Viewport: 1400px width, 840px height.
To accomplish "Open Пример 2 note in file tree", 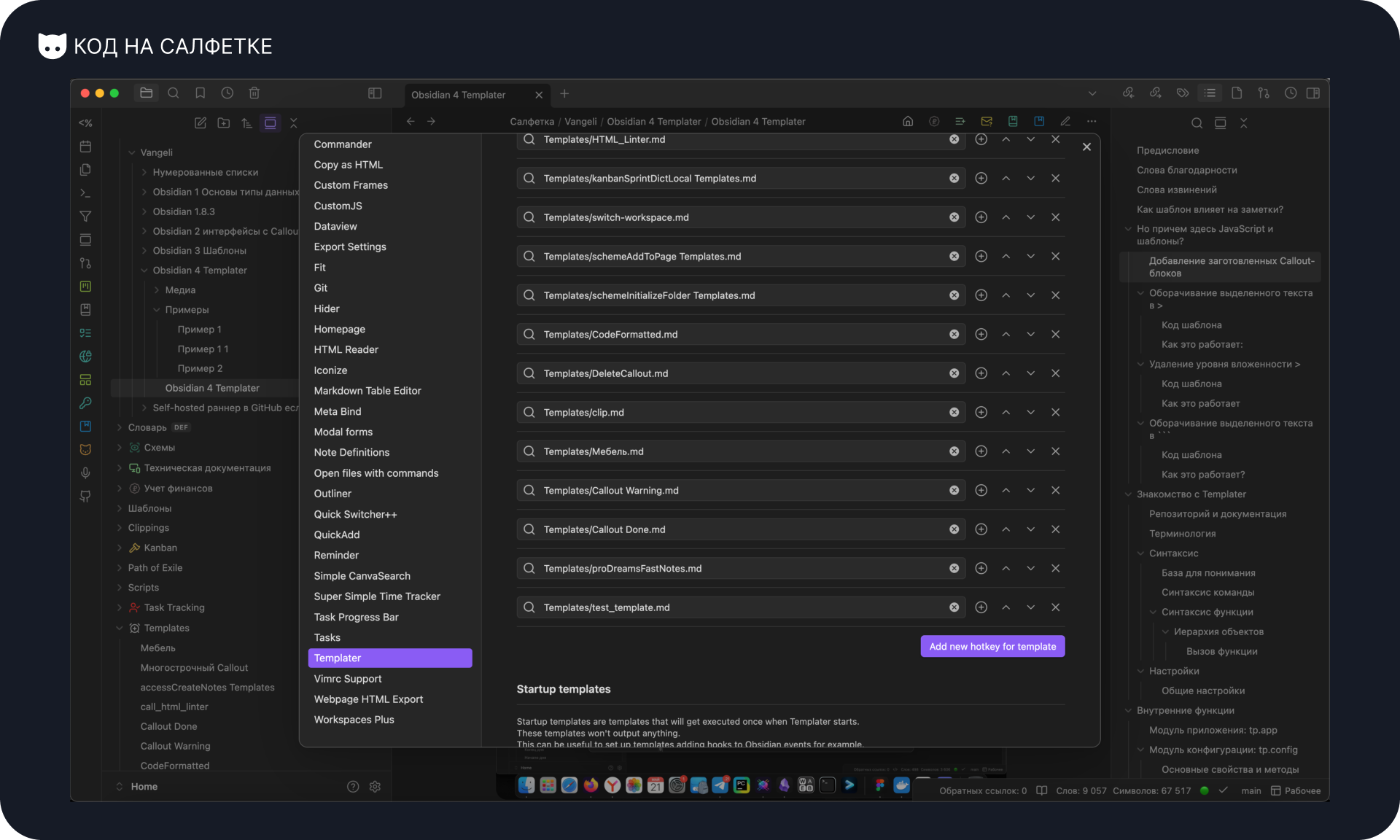I will pos(201,369).
